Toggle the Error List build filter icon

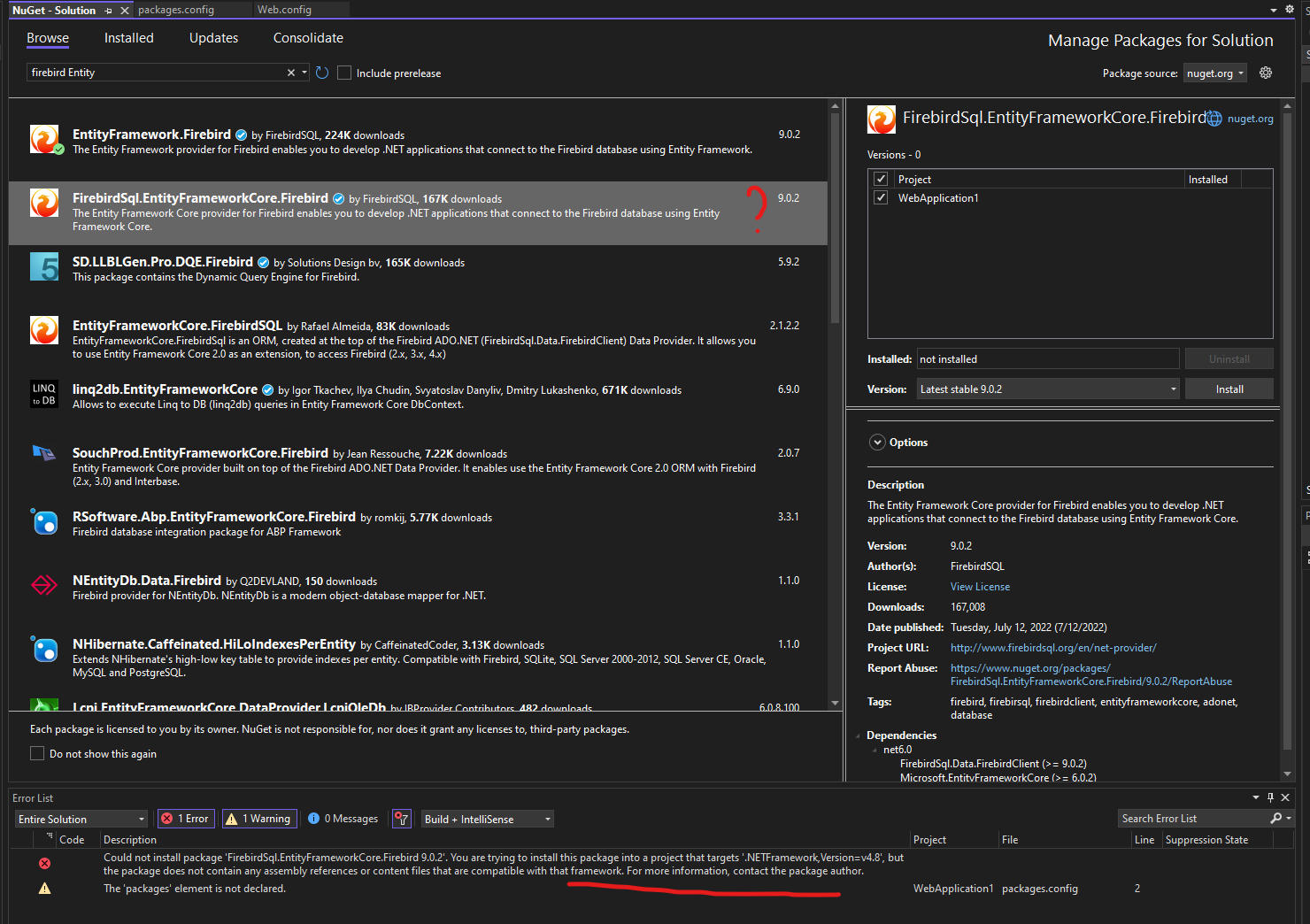pos(402,819)
